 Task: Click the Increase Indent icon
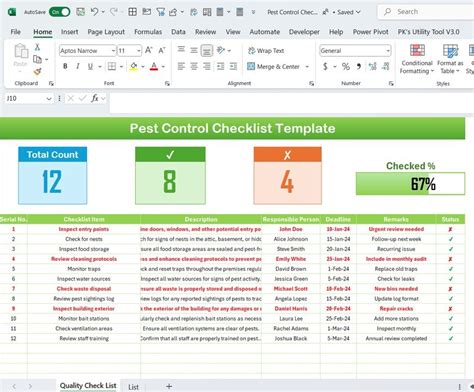[233, 66]
